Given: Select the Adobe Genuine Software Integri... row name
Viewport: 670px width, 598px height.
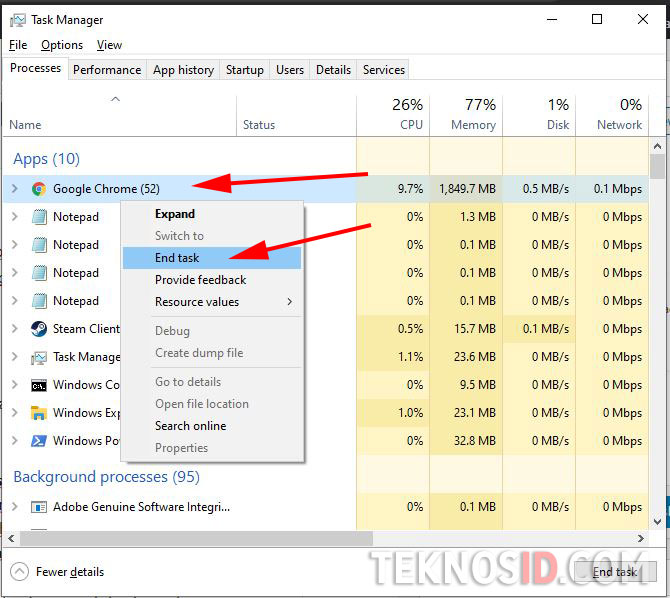Looking at the screenshot, I should pos(141,507).
